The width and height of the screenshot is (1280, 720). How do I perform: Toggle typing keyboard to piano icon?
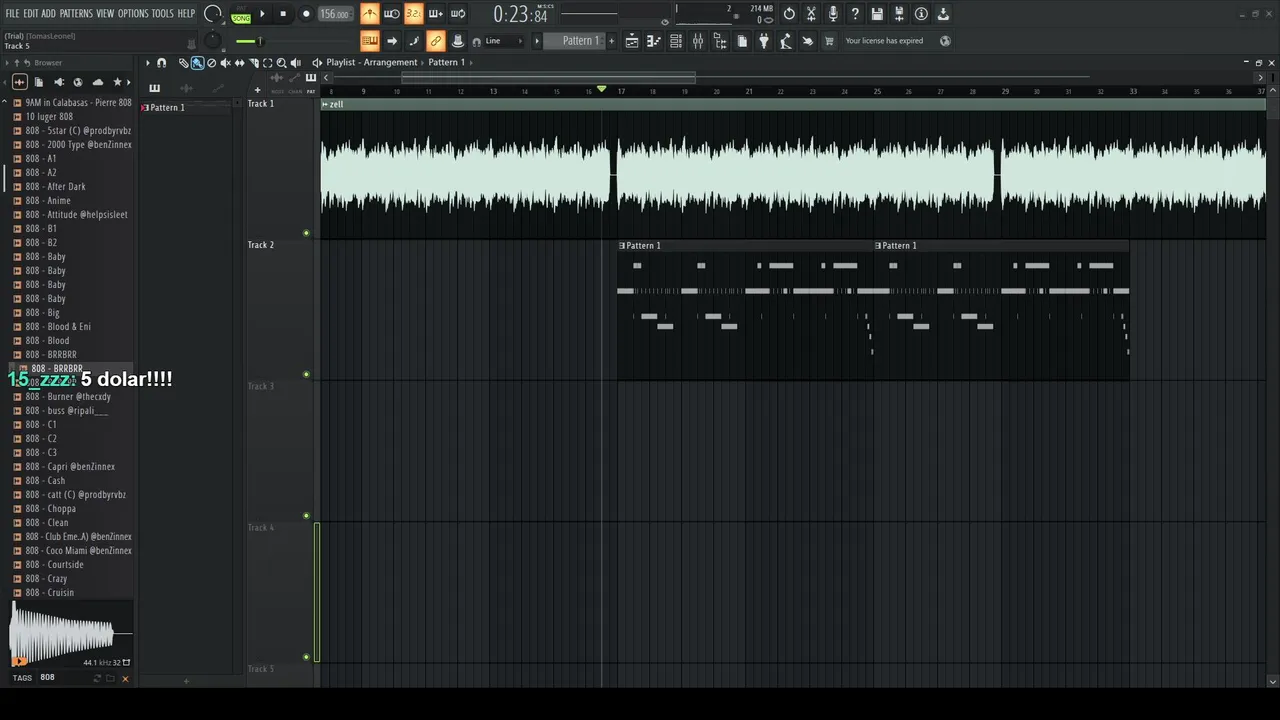[x=370, y=41]
